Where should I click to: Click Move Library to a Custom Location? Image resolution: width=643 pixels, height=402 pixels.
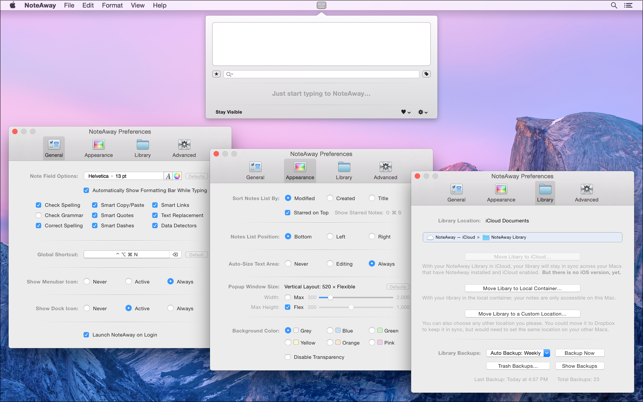click(x=522, y=314)
